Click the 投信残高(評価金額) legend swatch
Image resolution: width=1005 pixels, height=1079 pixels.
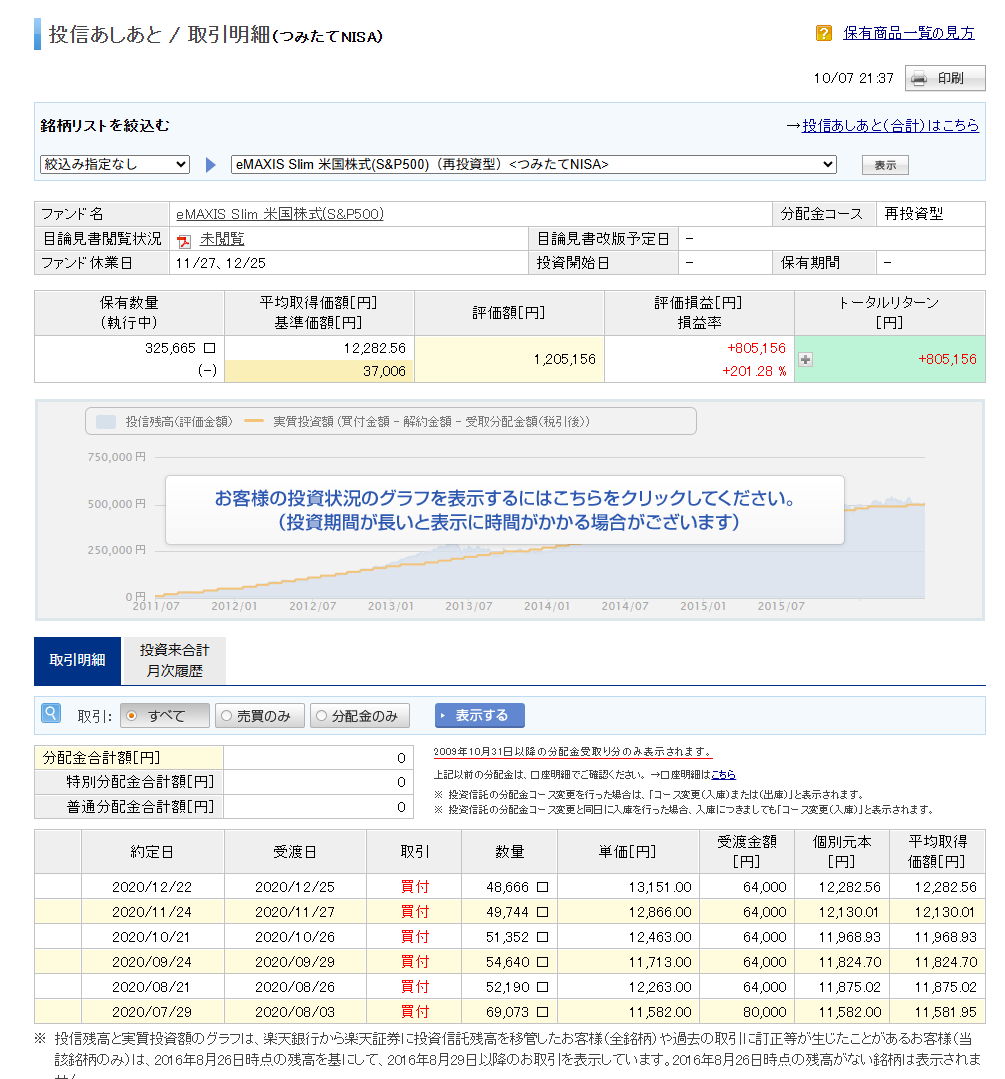pos(105,422)
